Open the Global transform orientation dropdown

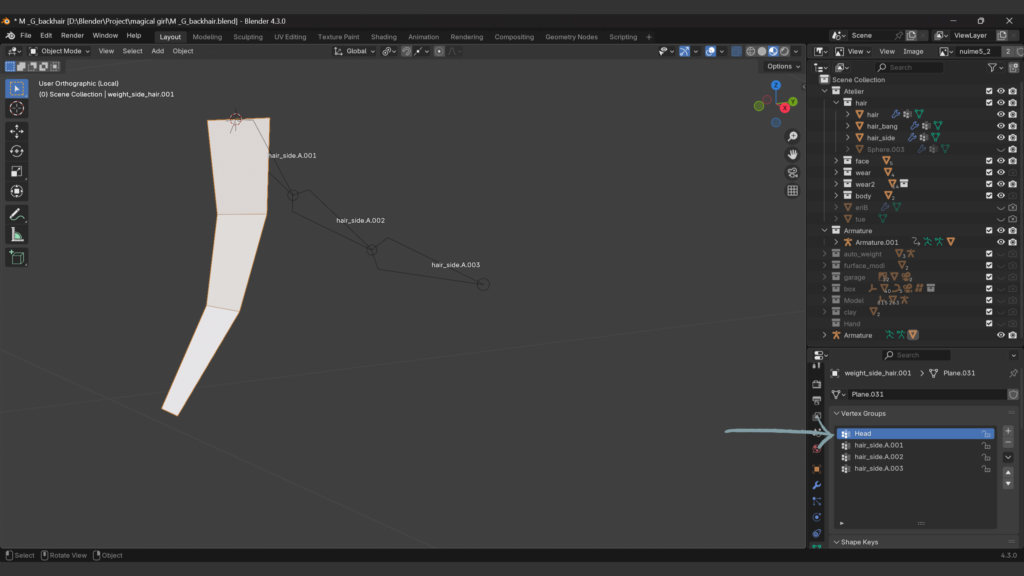[357, 51]
